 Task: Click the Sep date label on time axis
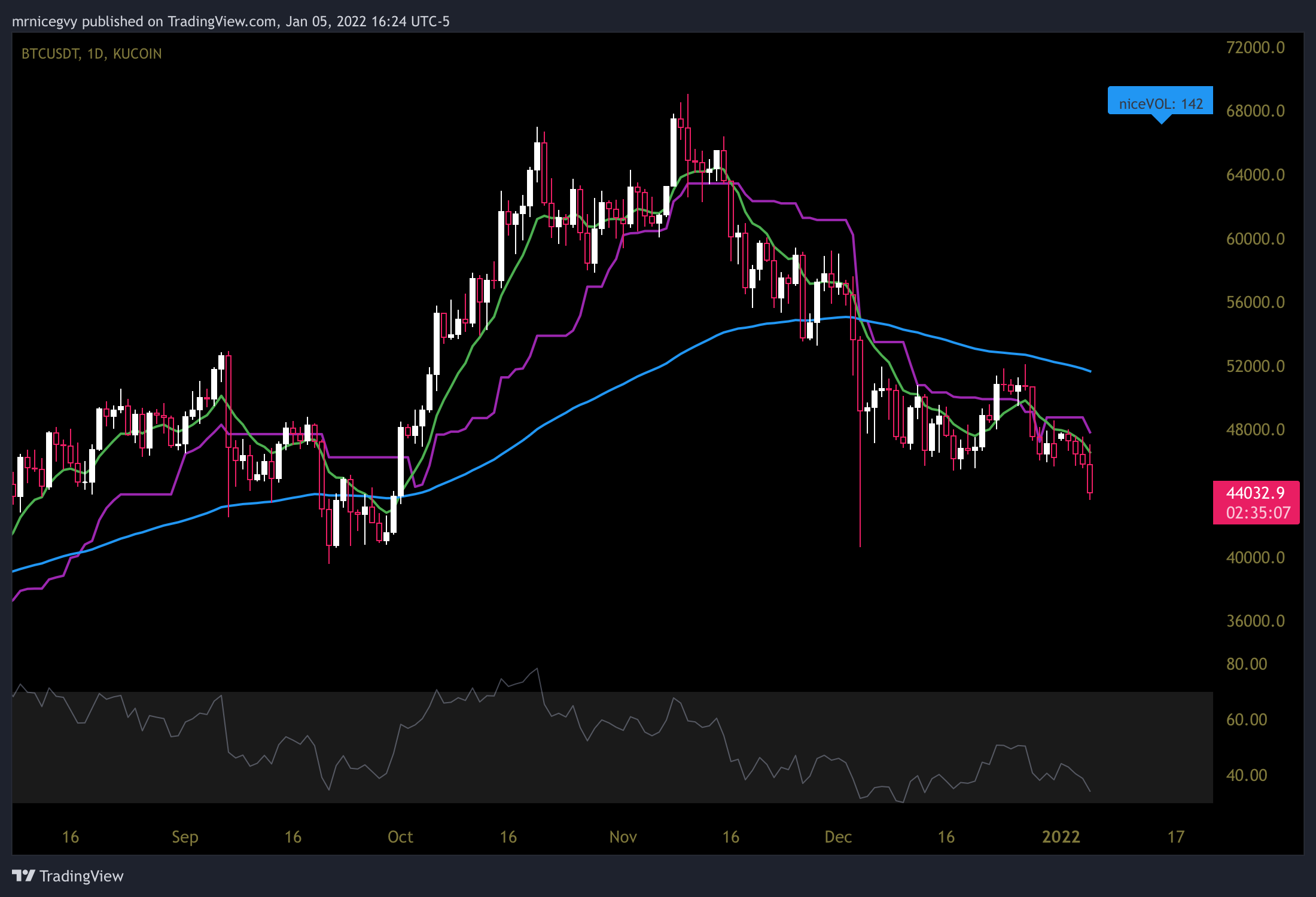click(185, 837)
